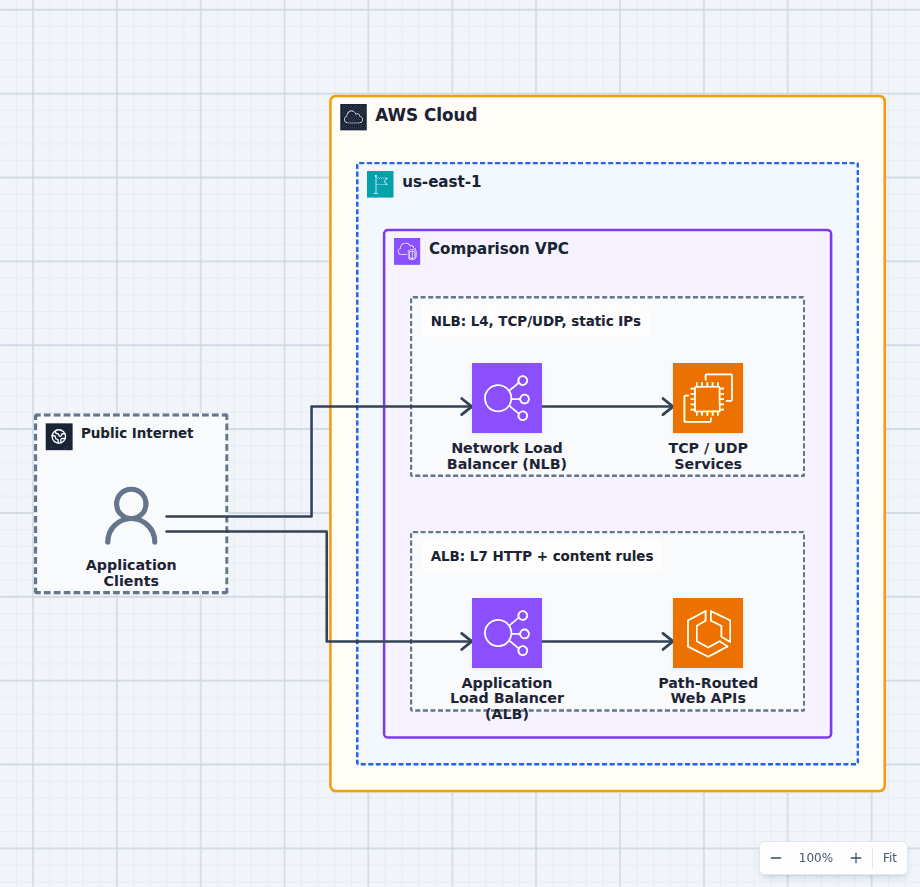This screenshot has width=920, height=887.
Task: Select the AWS Cloud group icon
Action: pyautogui.click(x=353, y=117)
